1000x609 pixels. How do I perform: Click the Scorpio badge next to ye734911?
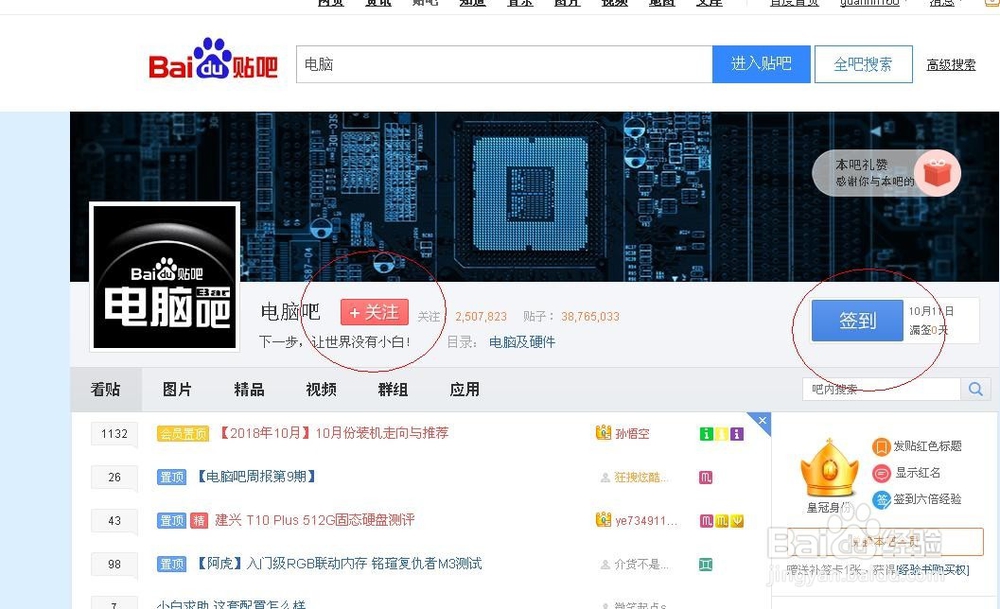click(706, 520)
